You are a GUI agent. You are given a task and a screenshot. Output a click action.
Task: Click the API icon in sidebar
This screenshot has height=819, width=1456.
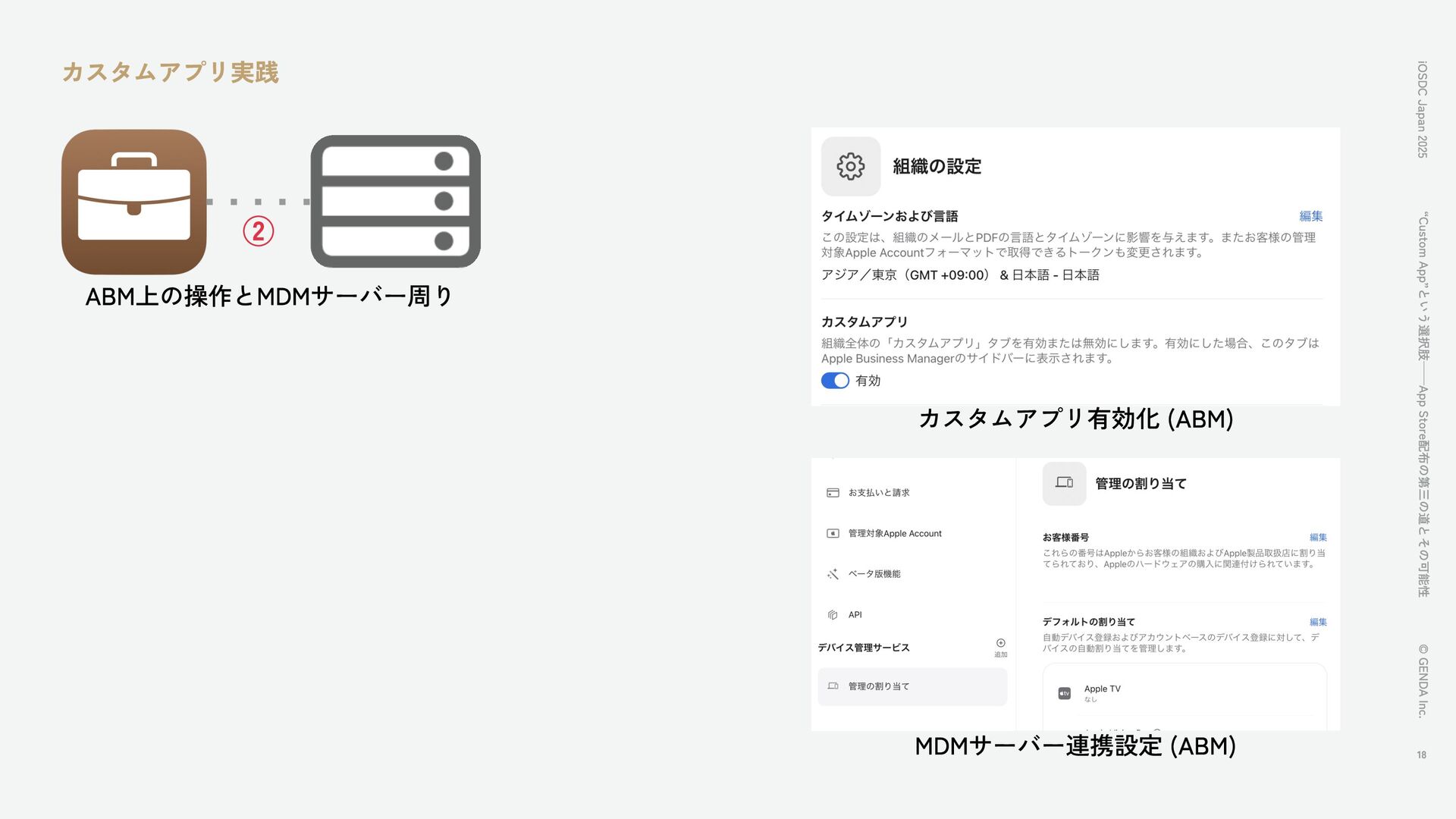(833, 615)
